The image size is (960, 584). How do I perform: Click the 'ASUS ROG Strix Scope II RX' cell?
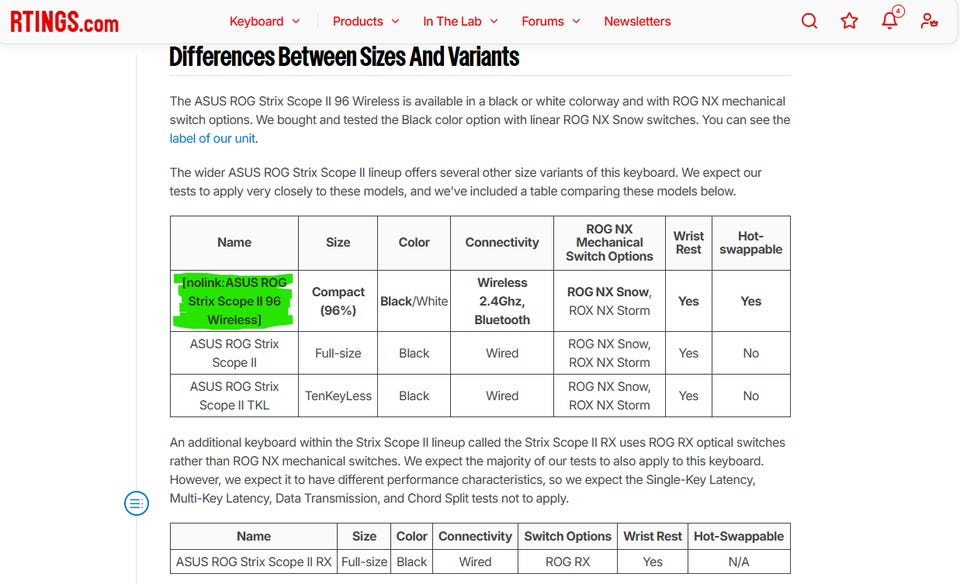click(253, 561)
